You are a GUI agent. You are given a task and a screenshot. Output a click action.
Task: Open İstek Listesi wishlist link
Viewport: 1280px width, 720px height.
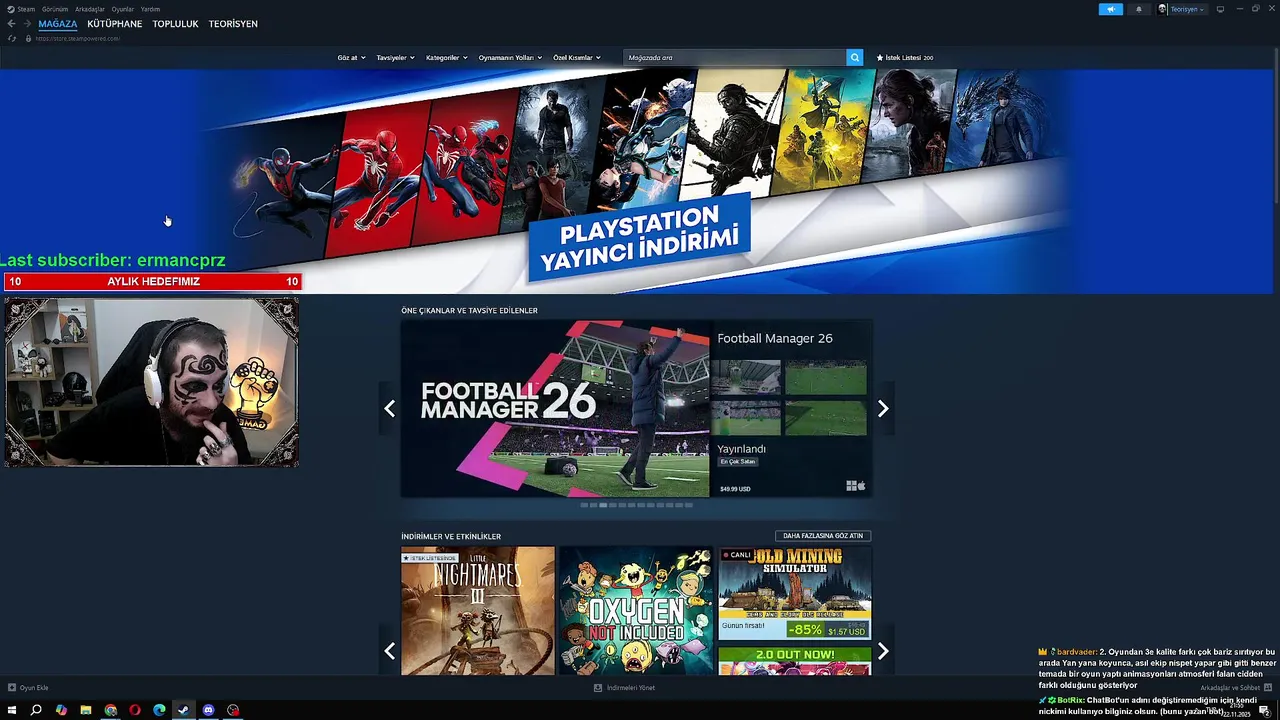(x=905, y=58)
